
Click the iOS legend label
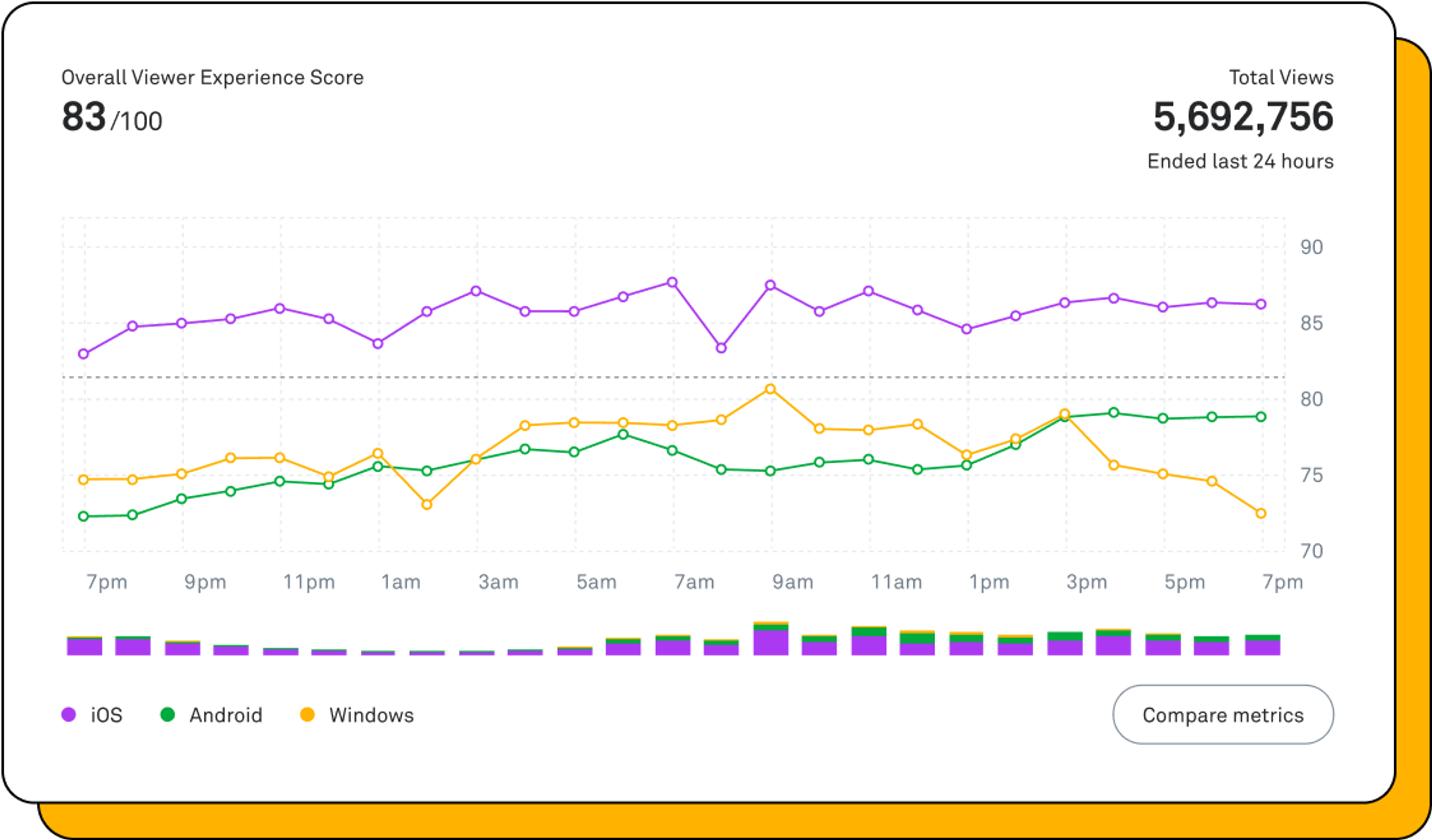[106, 715]
